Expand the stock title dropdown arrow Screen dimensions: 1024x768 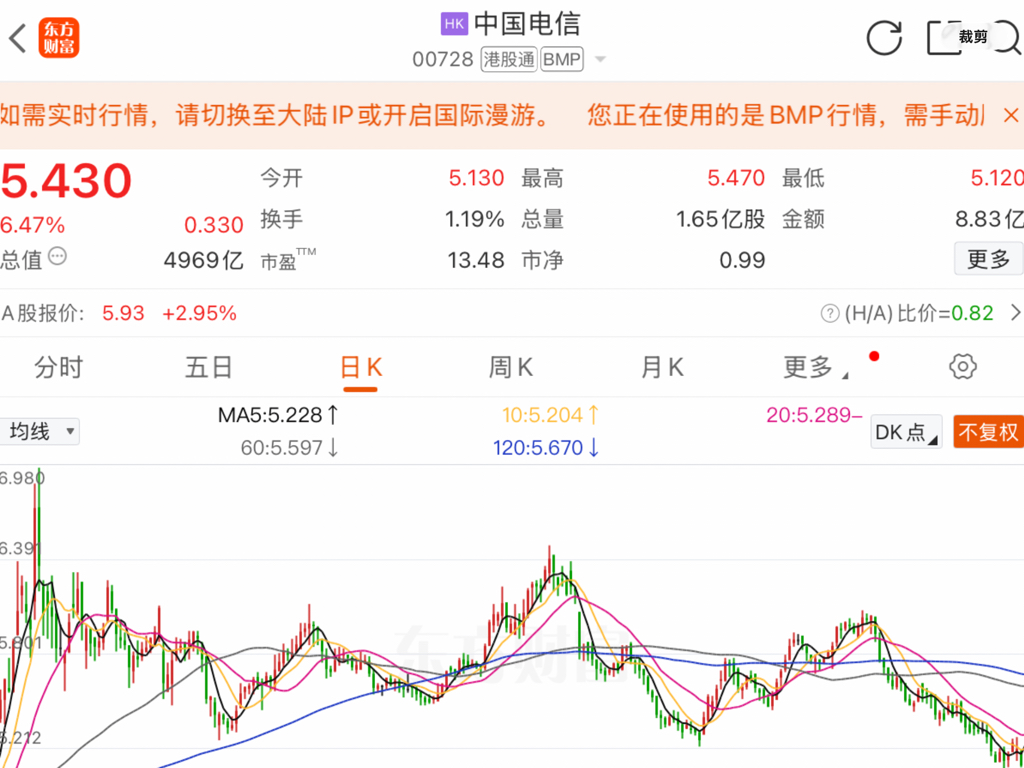(600, 60)
